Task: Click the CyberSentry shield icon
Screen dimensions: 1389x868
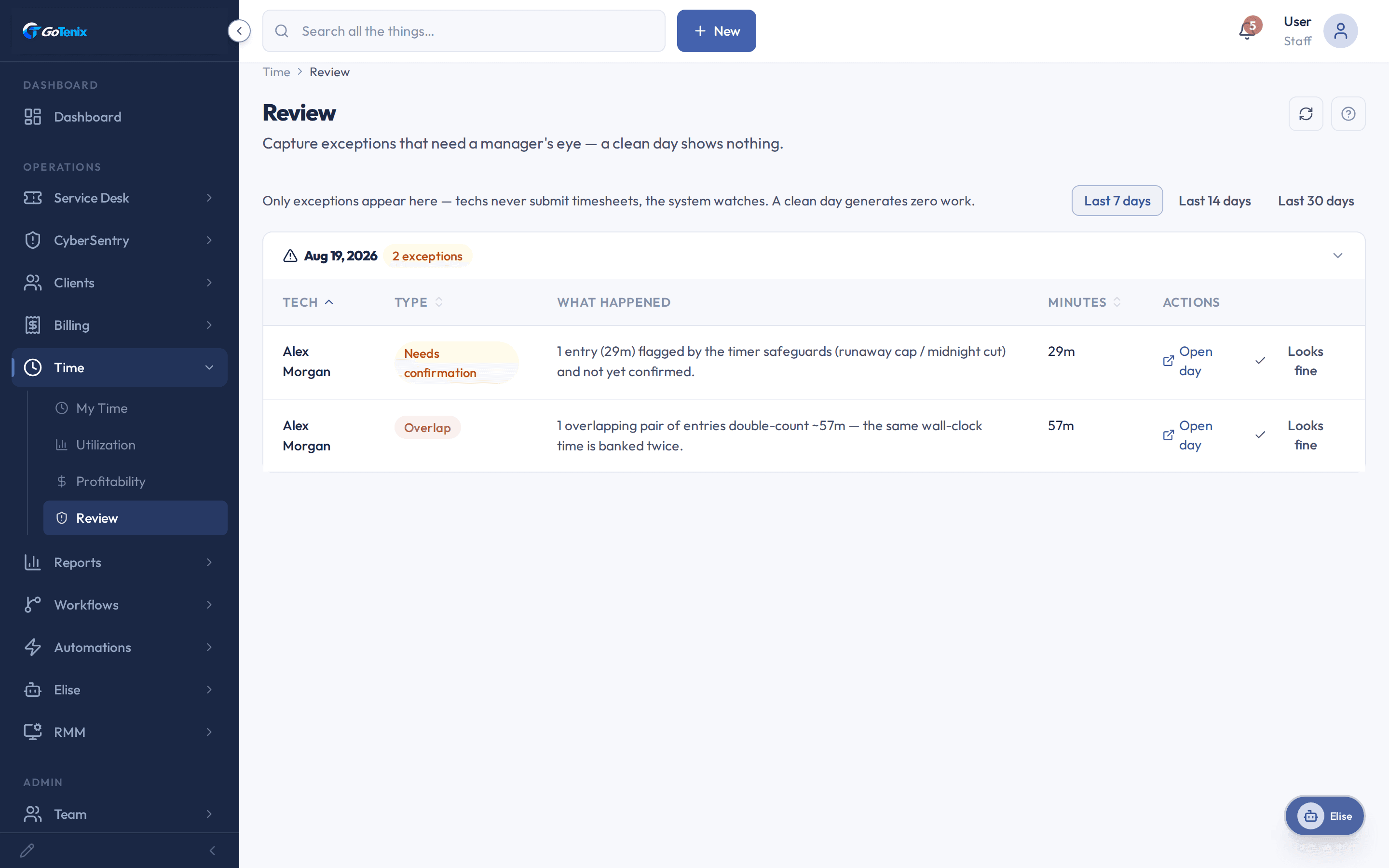Action: point(33,240)
